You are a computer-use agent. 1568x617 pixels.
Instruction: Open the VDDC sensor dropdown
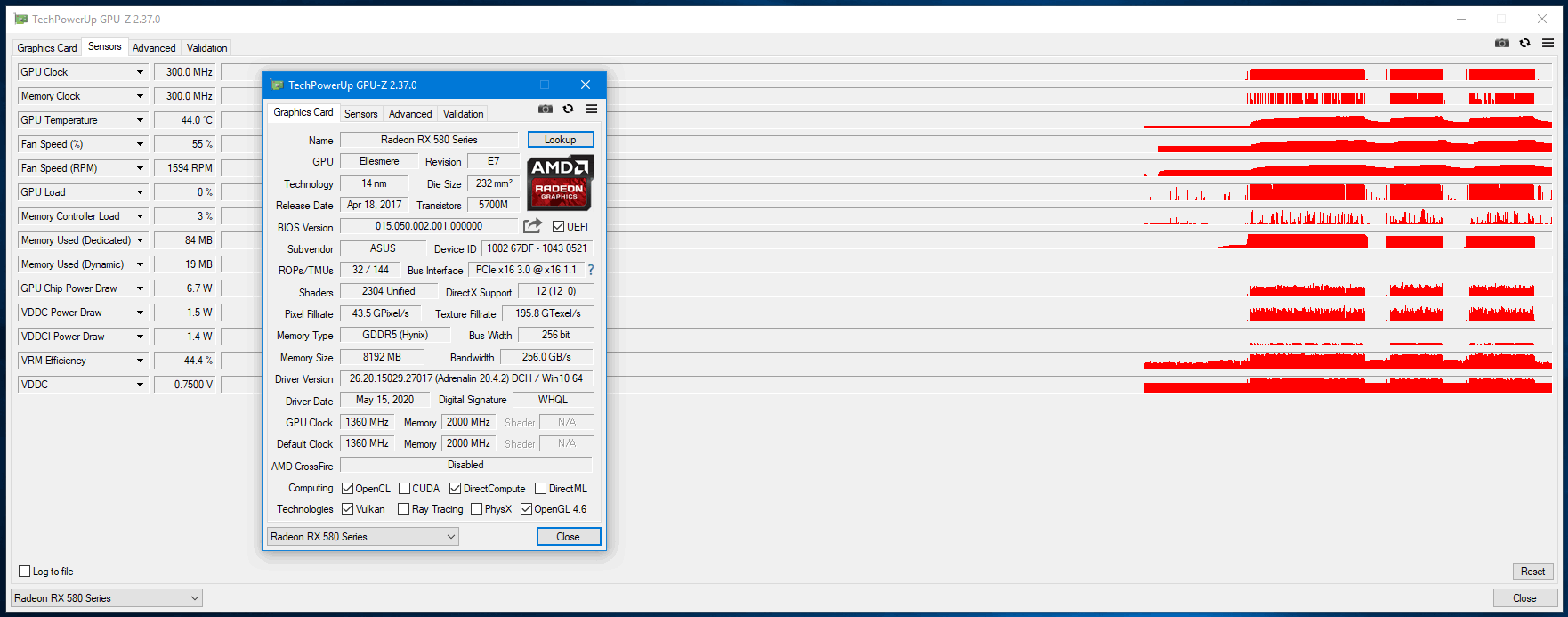[x=140, y=385]
